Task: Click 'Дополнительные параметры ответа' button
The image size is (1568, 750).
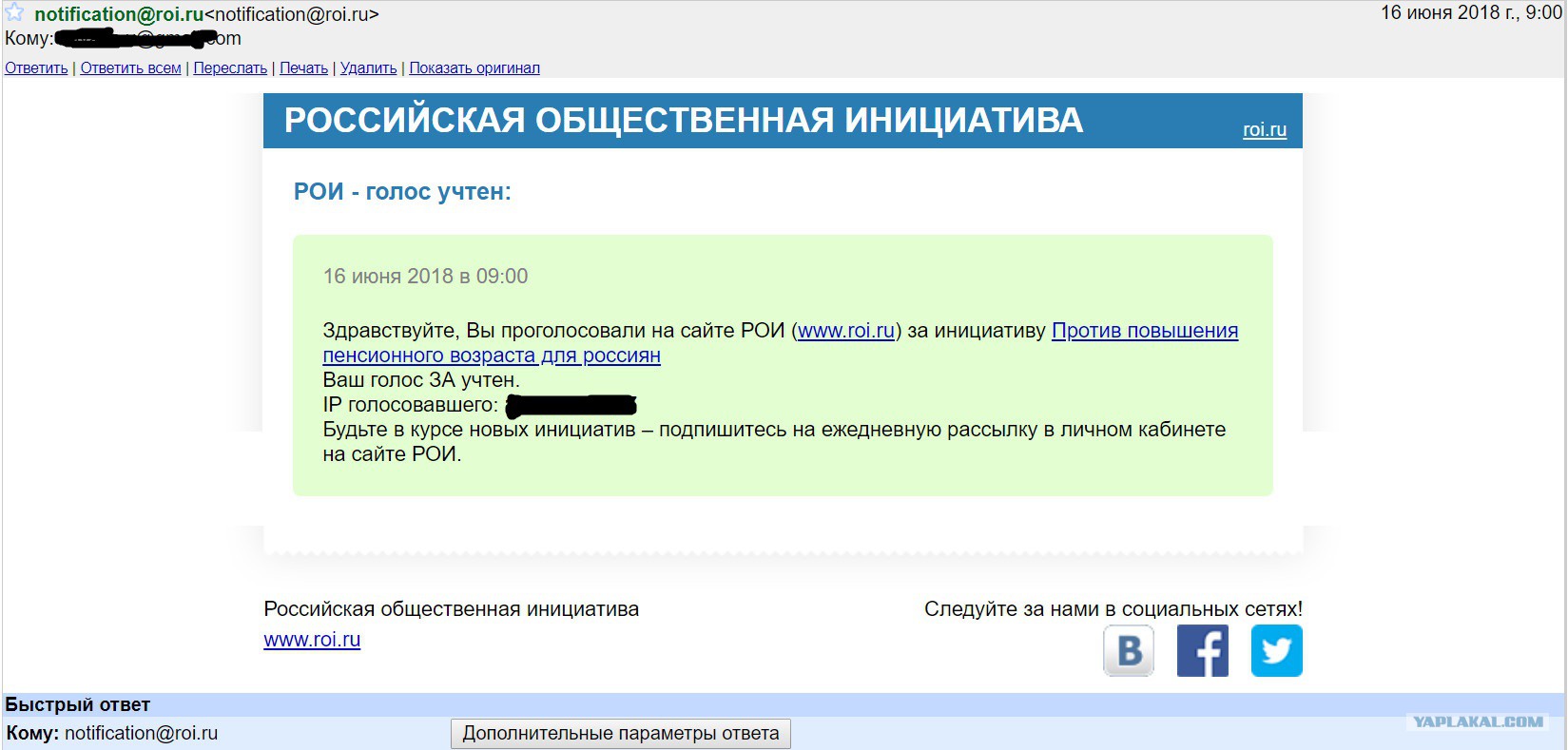Action: (x=621, y=734)
